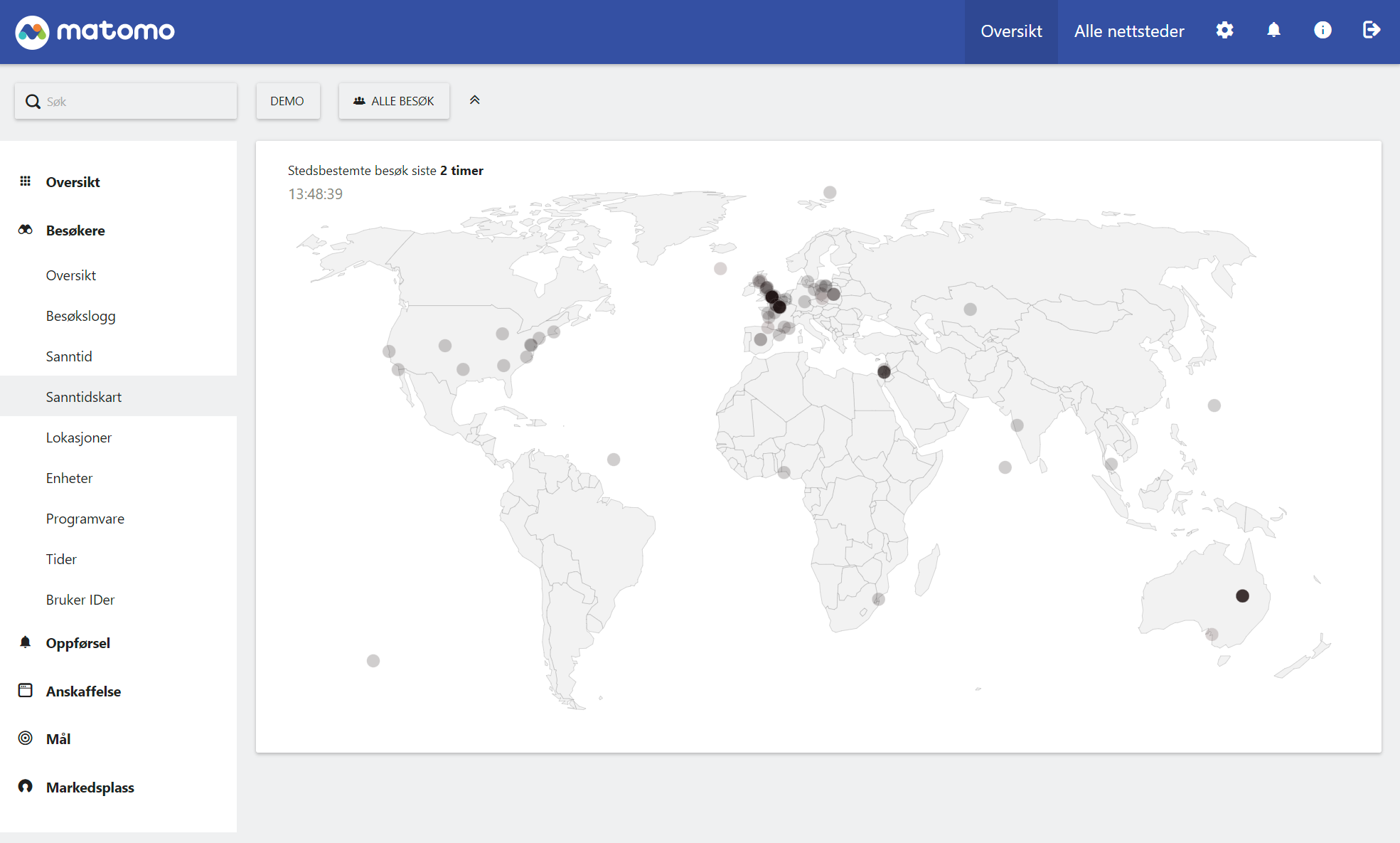
Task: Click the bell icon next to Oppførsel
Action: [26, 642]
